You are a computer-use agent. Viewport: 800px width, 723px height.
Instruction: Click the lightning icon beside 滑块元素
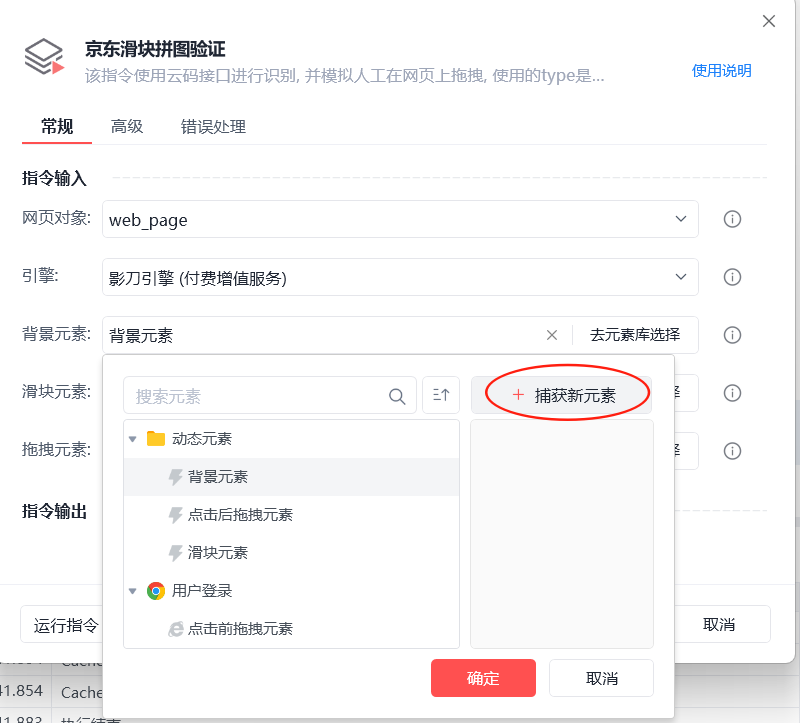pos(176,553)
